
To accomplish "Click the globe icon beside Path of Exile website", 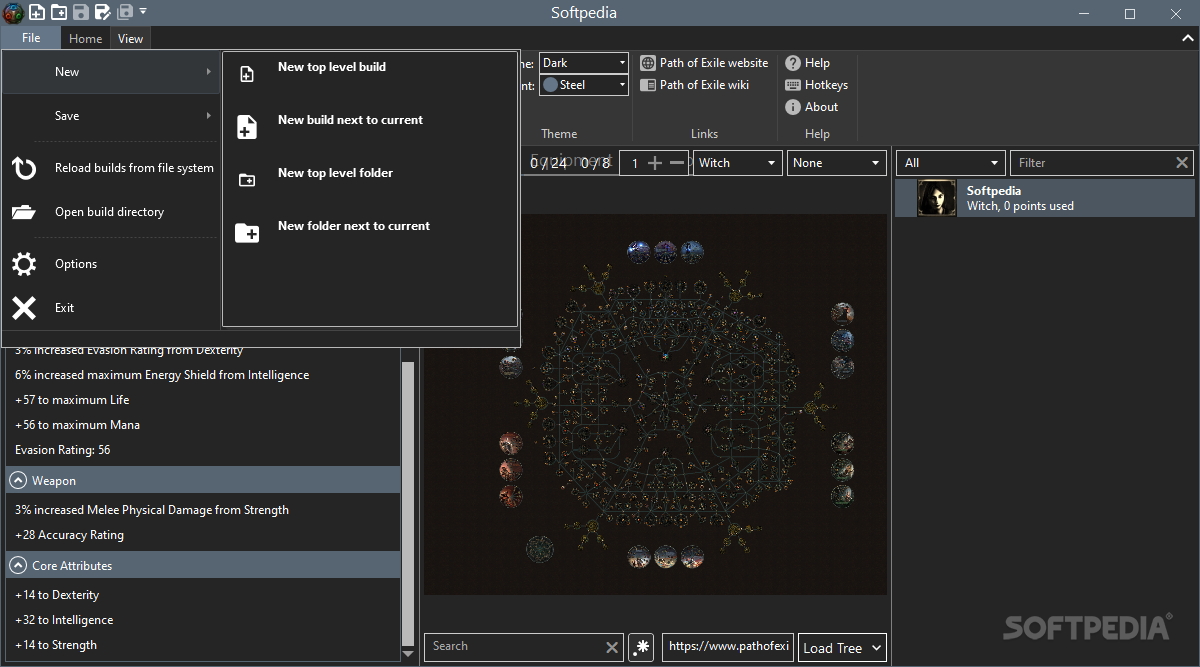I will pyautogui.click(x=648, y=63).
